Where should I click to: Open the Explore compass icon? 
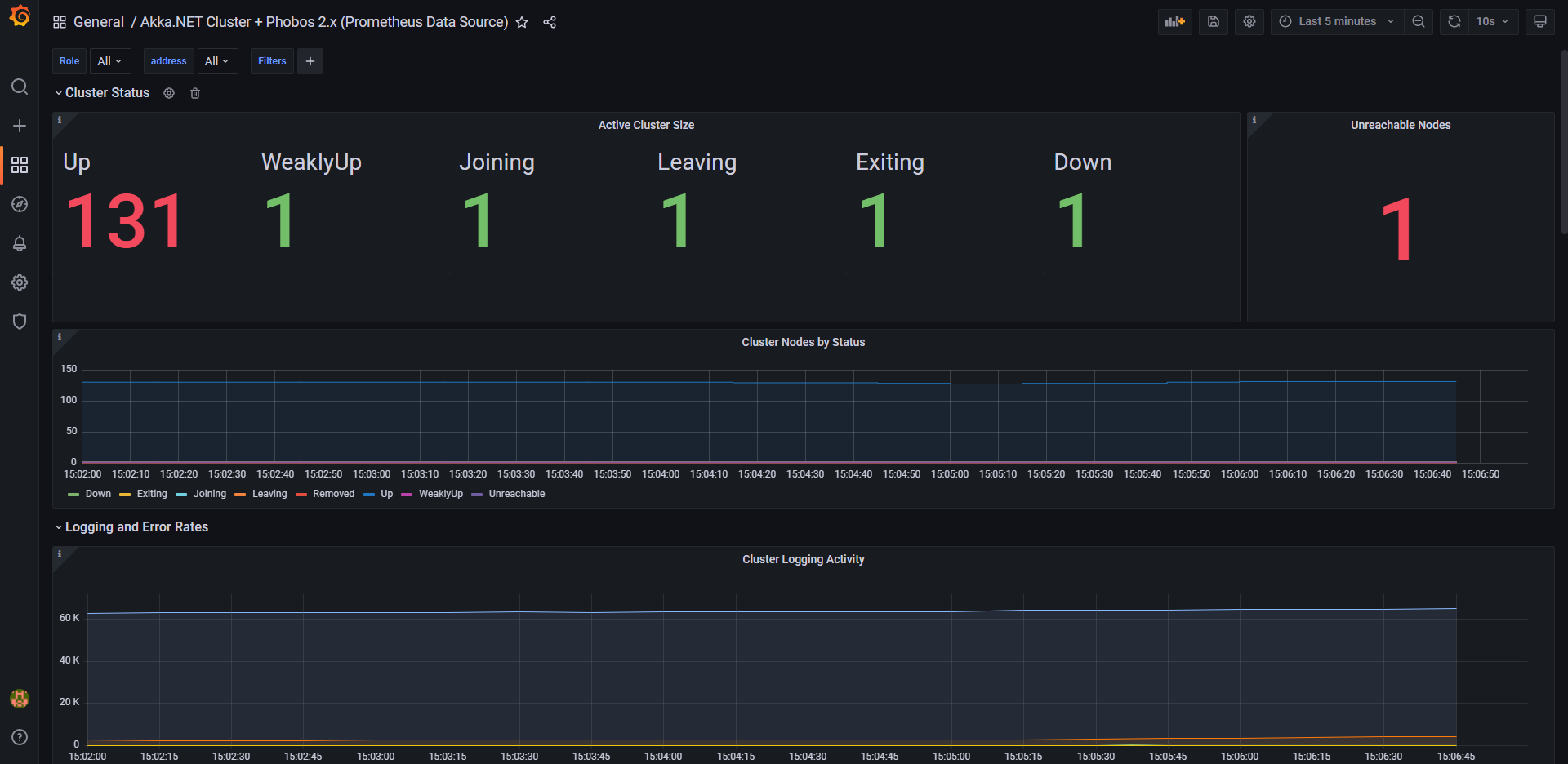coord(20,204)
